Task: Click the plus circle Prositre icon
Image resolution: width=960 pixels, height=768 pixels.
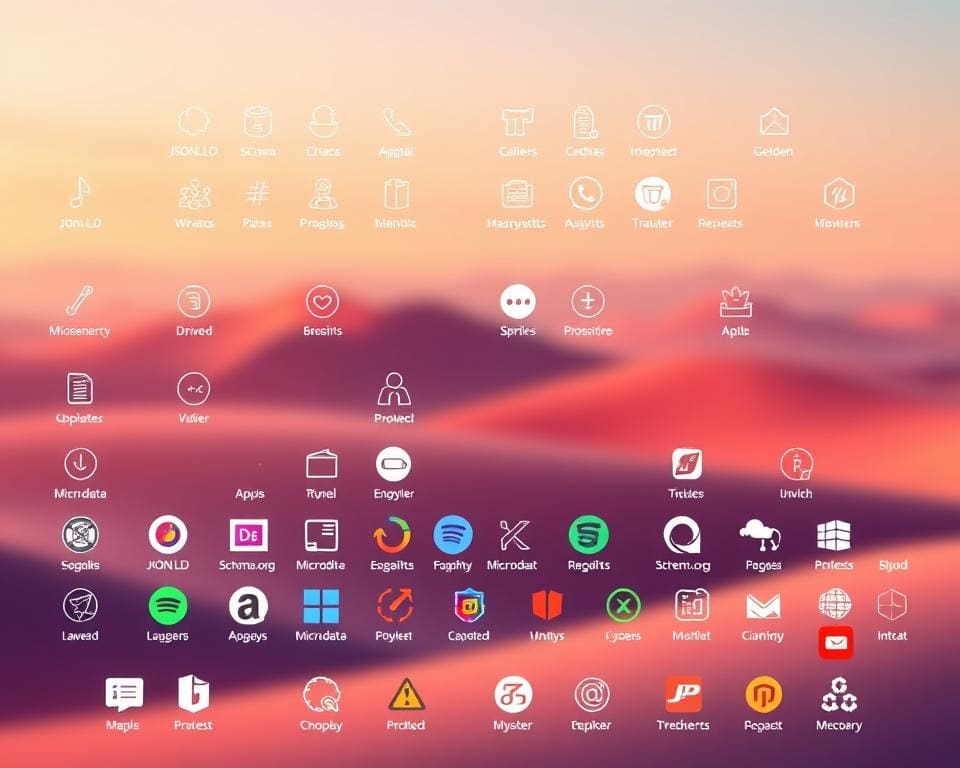Action: [x=588, y=301]
